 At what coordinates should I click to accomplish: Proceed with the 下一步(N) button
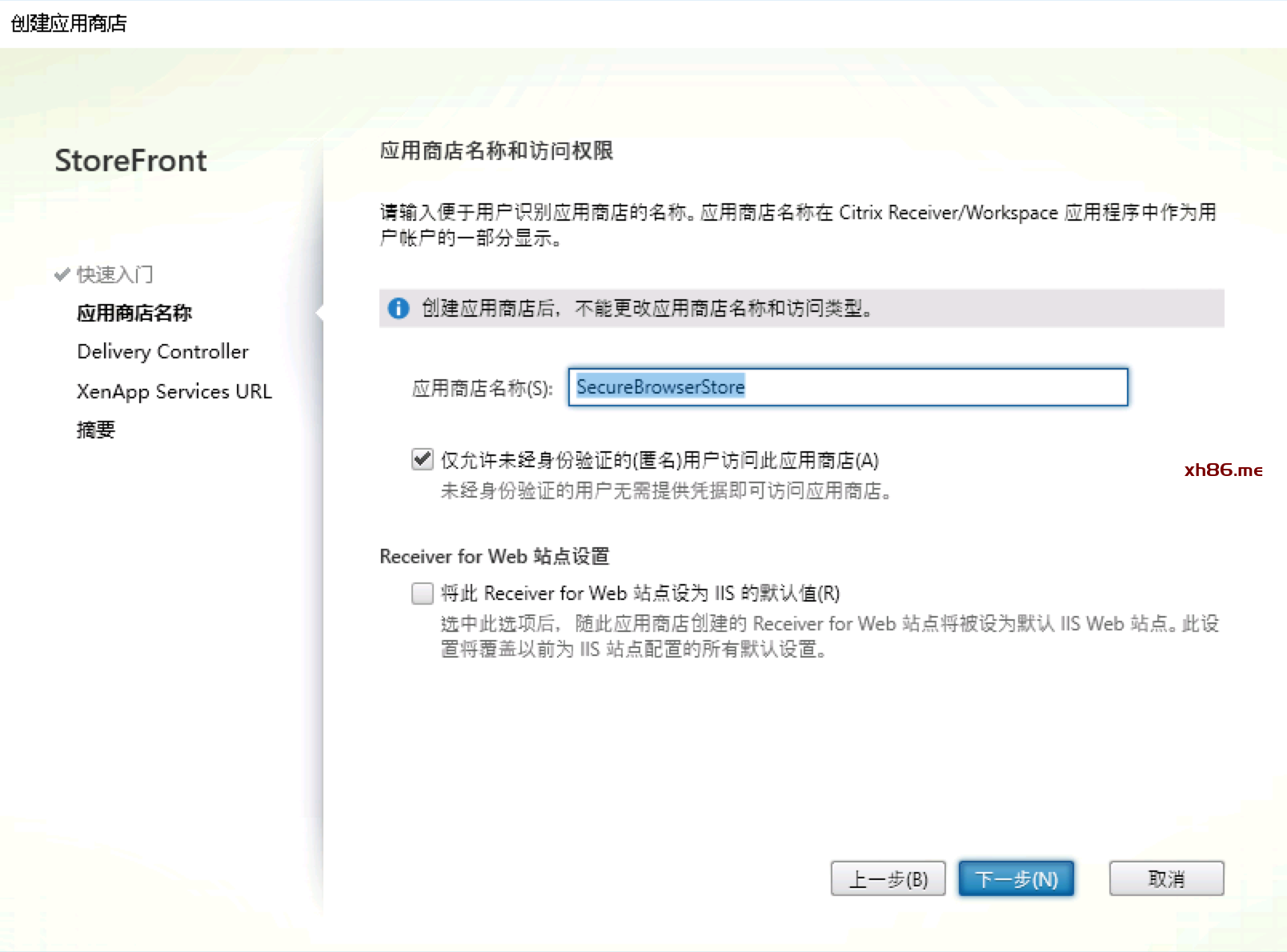[x=1016, y=878]
